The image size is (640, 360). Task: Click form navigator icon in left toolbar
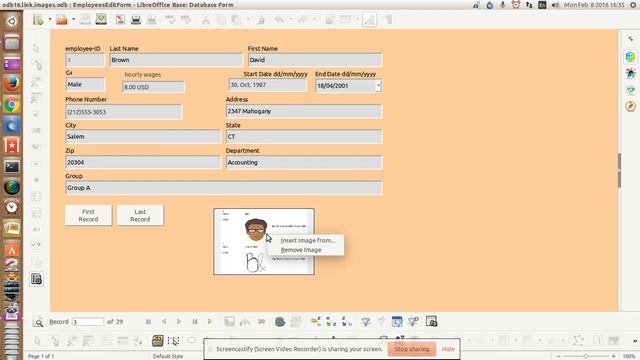pos(36,279)
